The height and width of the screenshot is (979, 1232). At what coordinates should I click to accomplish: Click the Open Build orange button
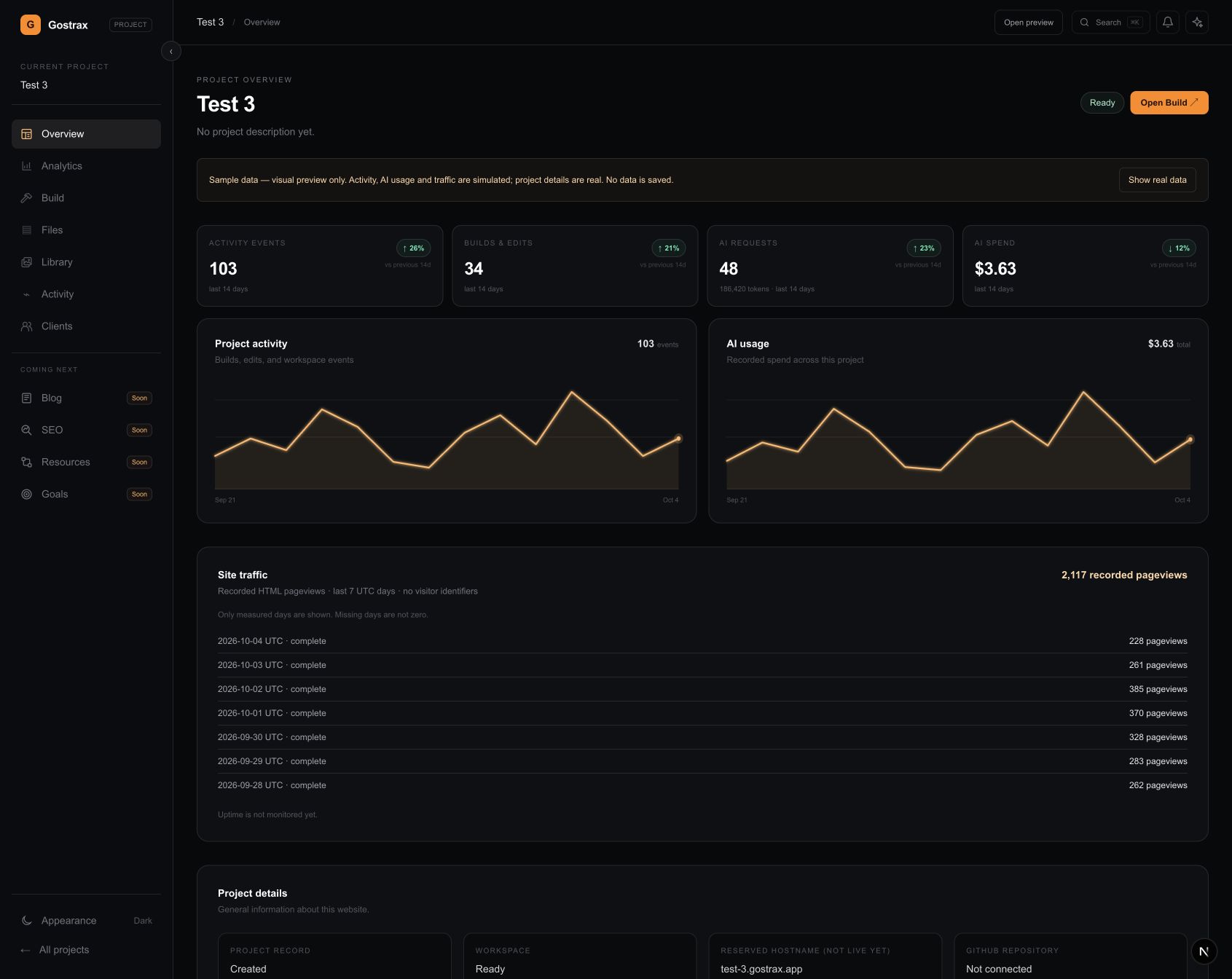point(1169,103)
